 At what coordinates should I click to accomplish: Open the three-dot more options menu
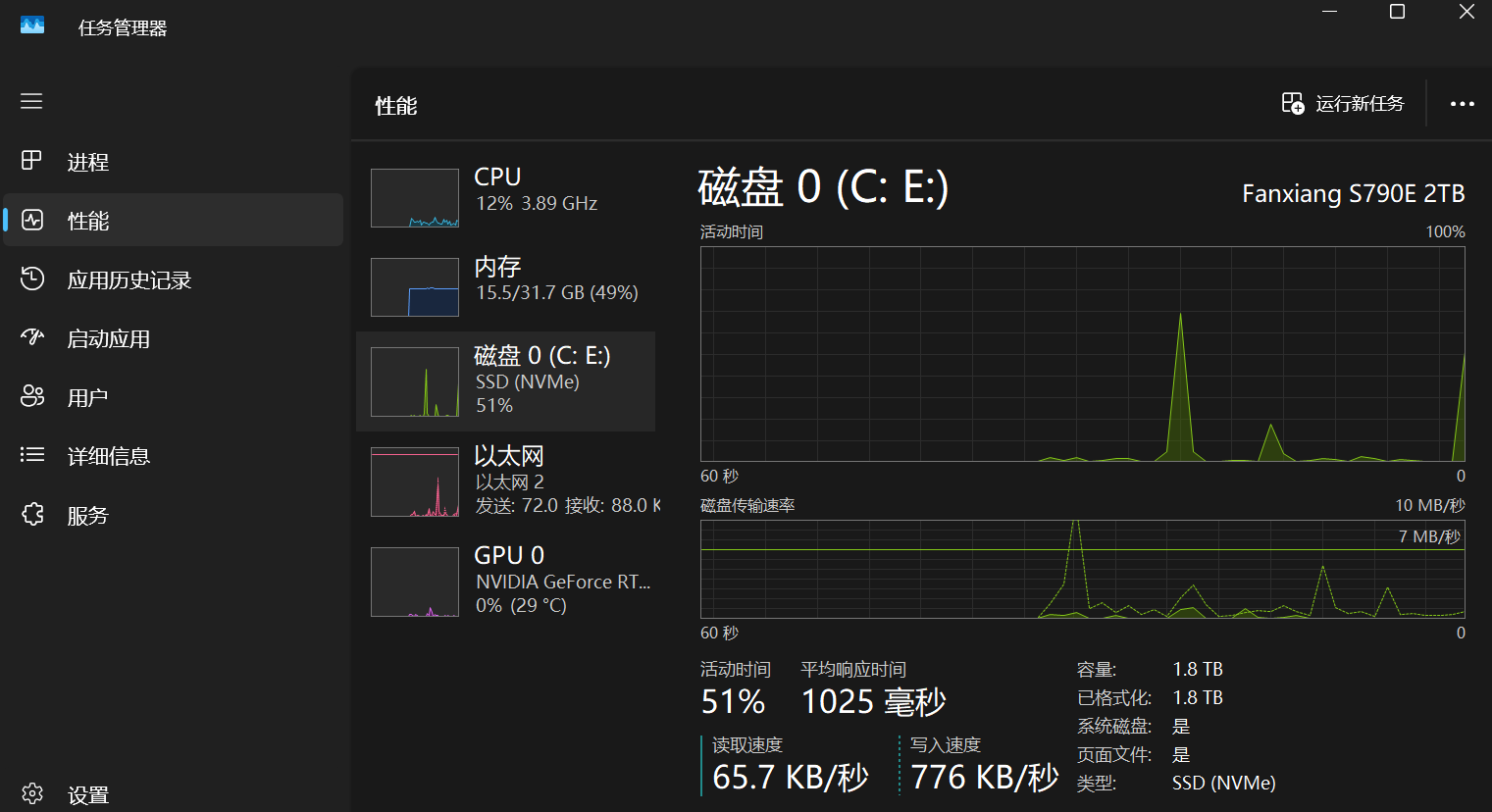tap(1462, 104)
